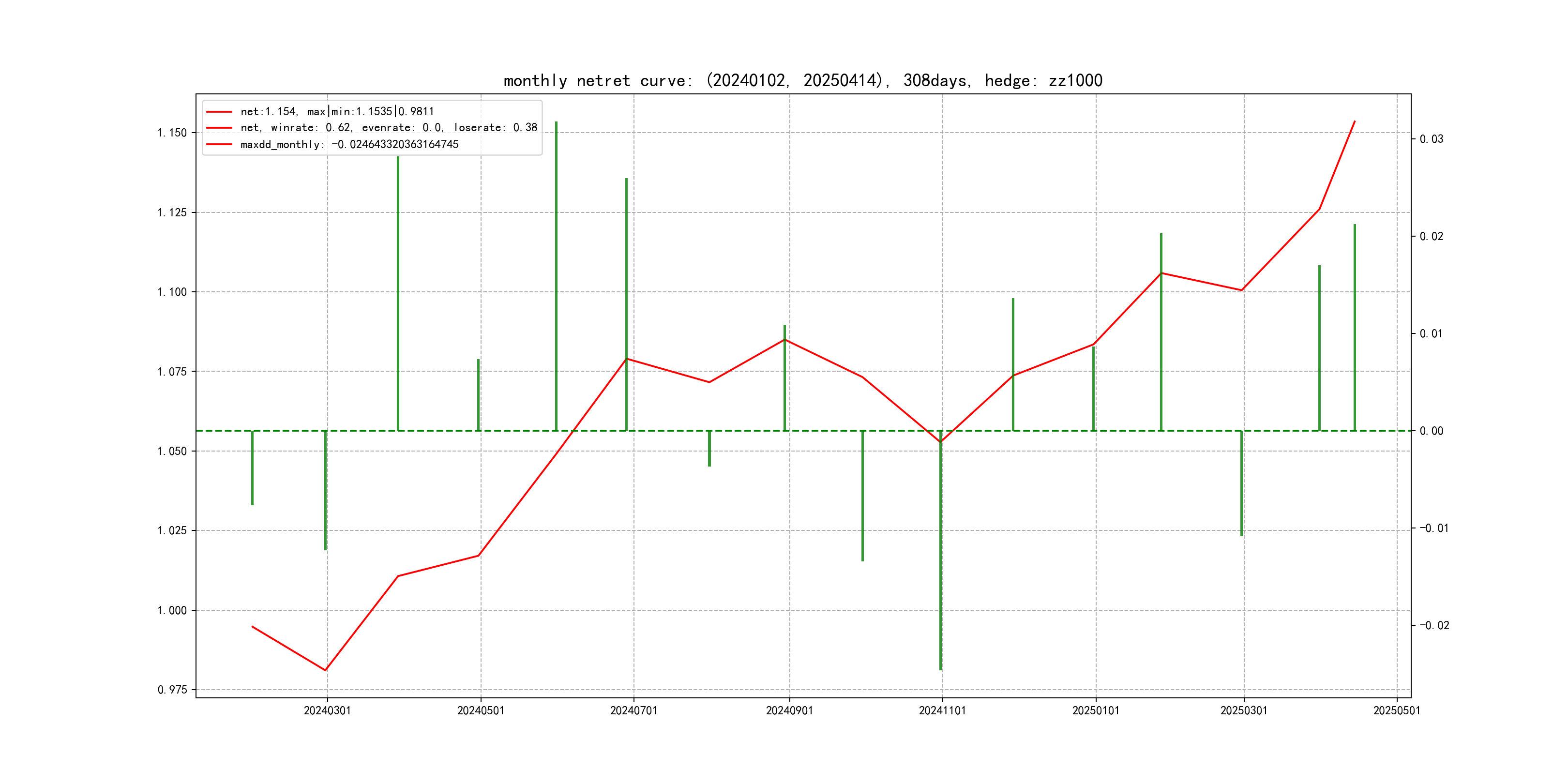The height and width of the screenshot is (784, 1568).
Task: Click the chart title text
Action: (x=802, y=80)
